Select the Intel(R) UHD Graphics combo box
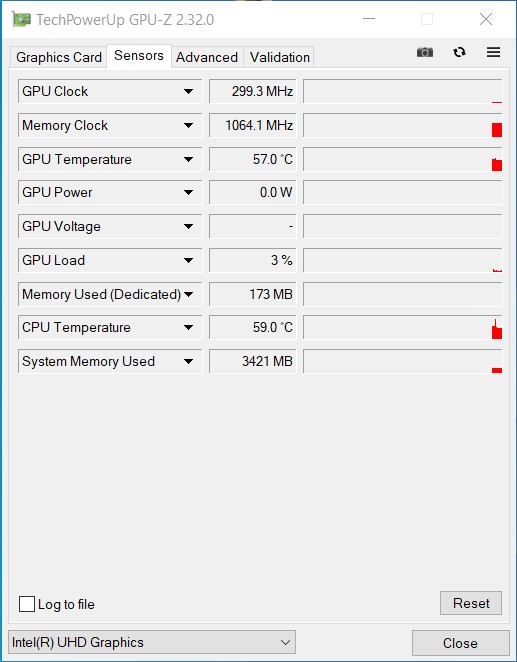 (x=152, y=642)
